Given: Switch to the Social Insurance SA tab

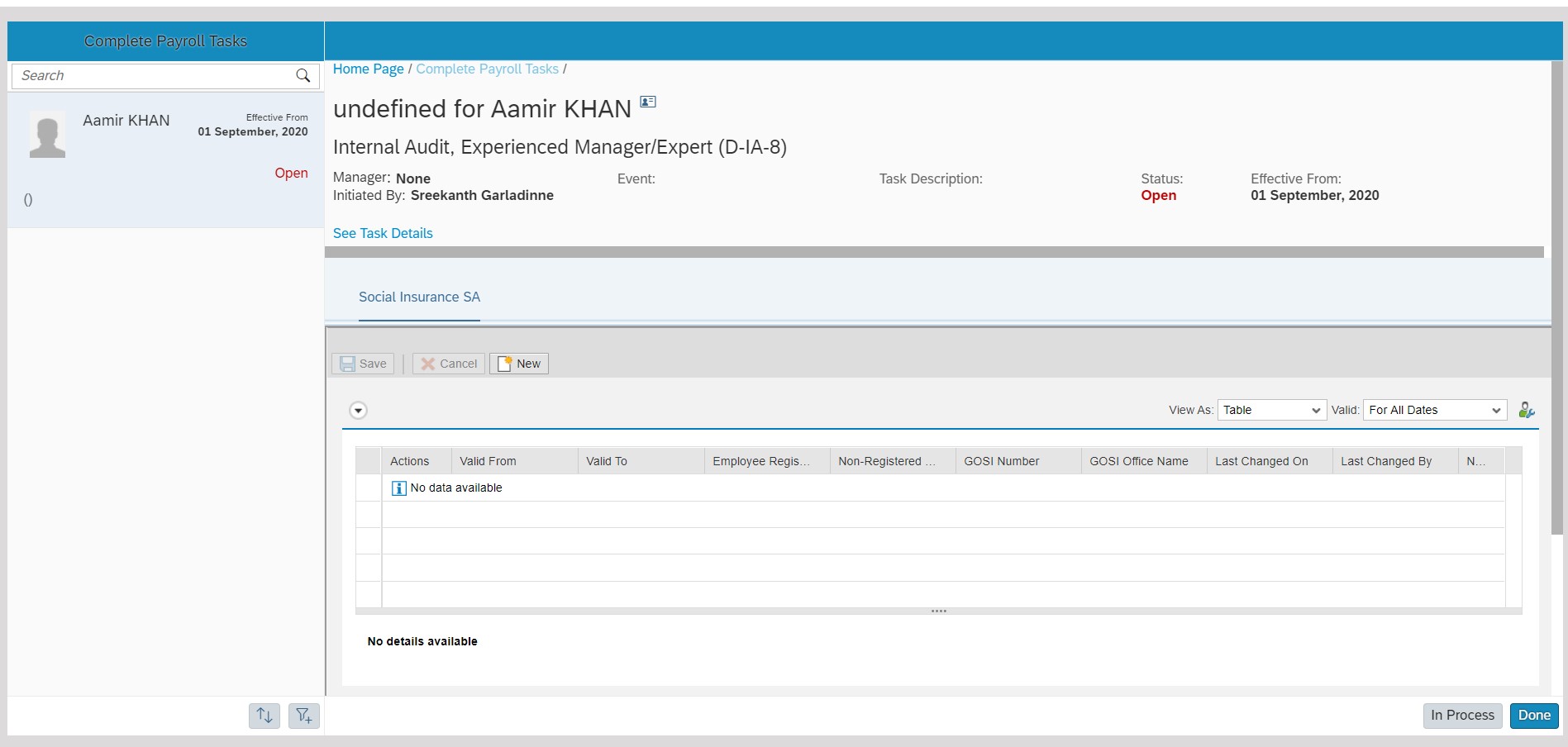Looking at the screenshot, I should (419, 297).
